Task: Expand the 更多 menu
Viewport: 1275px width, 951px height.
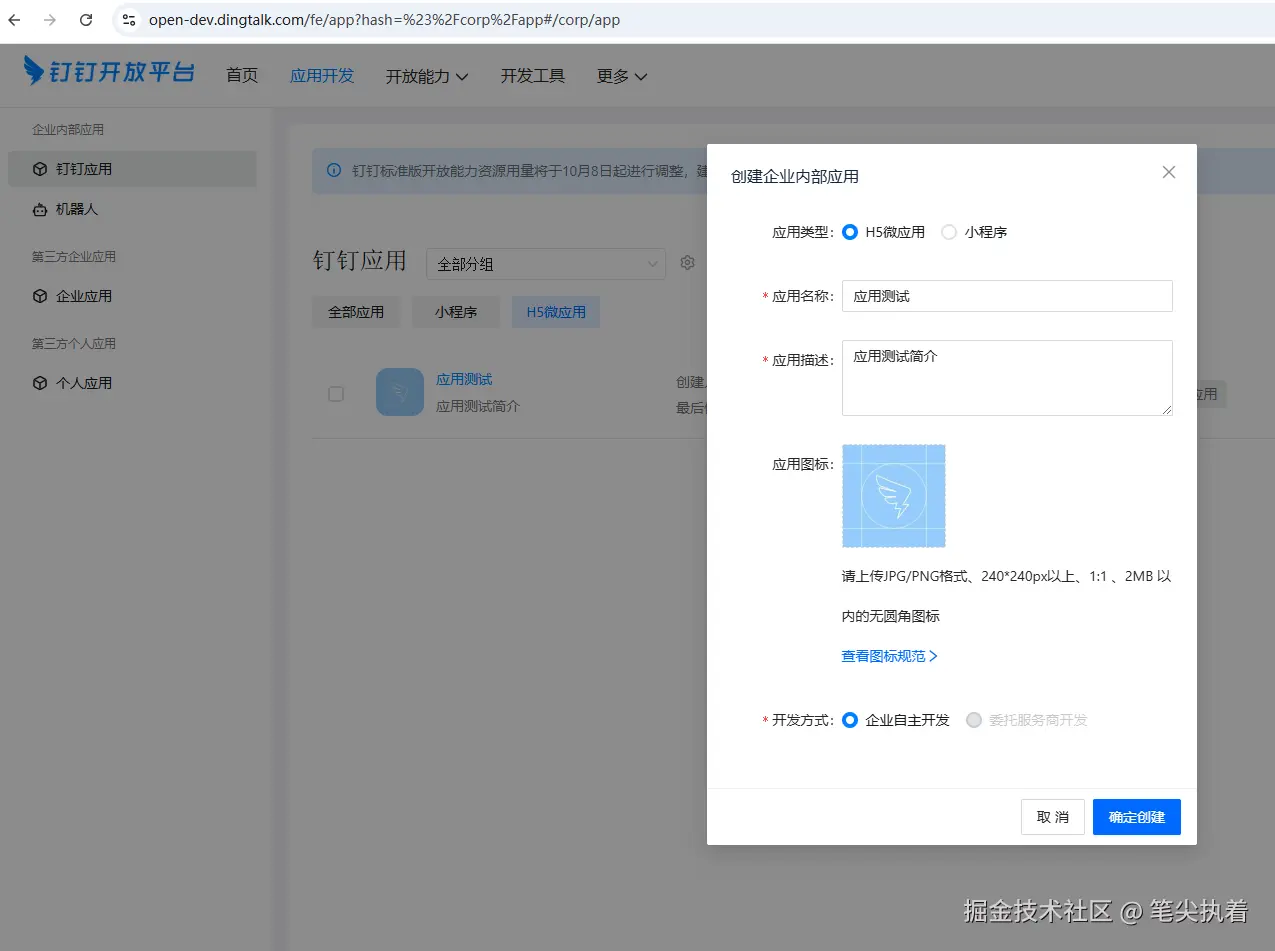Action: [621, 76]
